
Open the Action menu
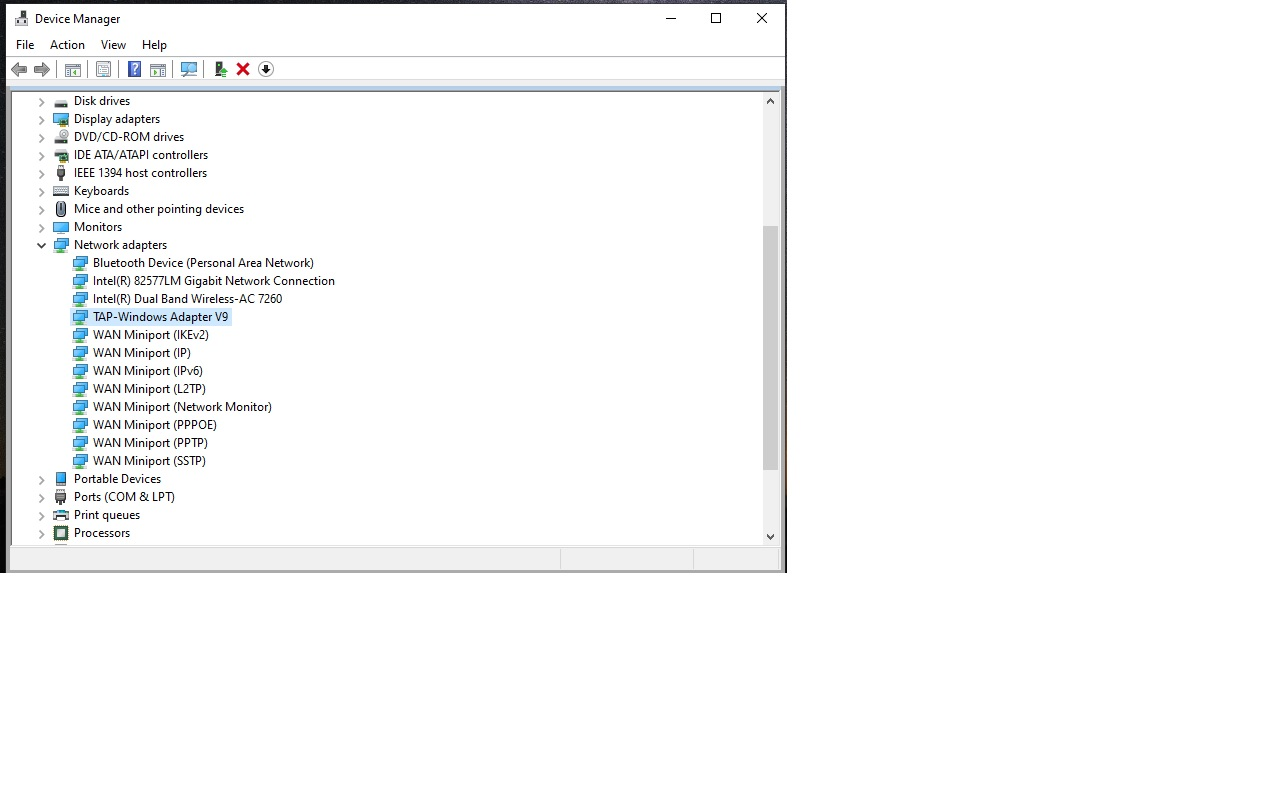[67, 45]
